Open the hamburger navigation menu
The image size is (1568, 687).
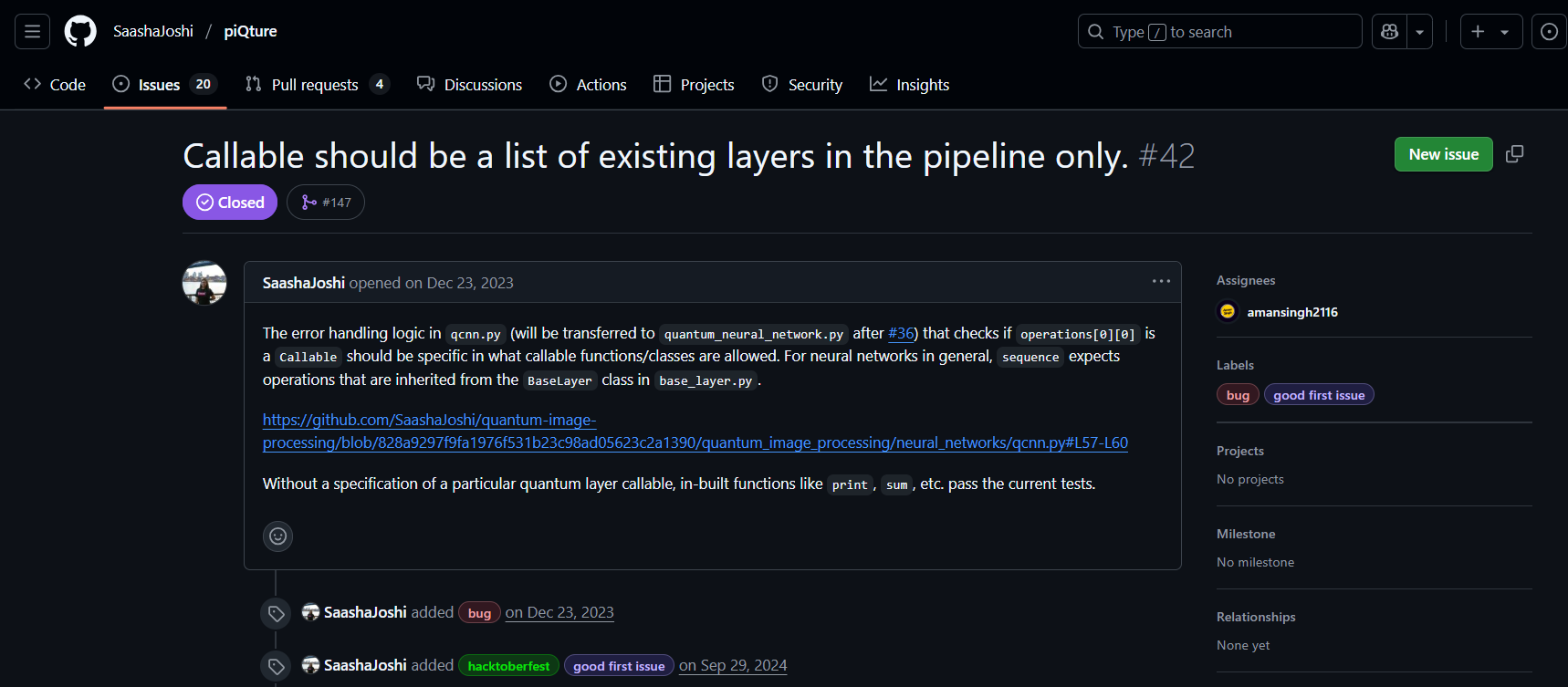pyautogui.click(x=32, y=32)
